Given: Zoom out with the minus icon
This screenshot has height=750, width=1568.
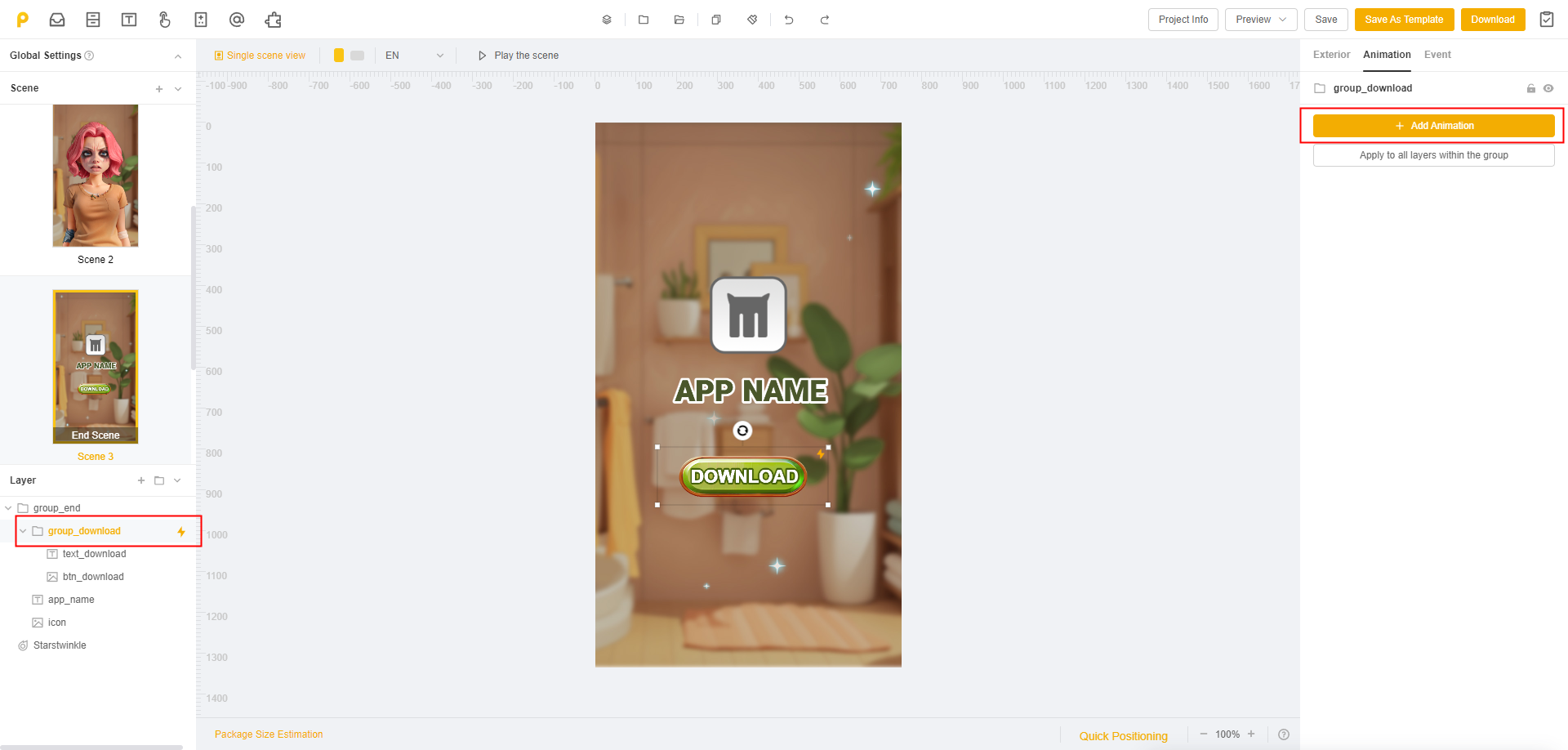Looking at the screenshot, I should point(1203,734).
